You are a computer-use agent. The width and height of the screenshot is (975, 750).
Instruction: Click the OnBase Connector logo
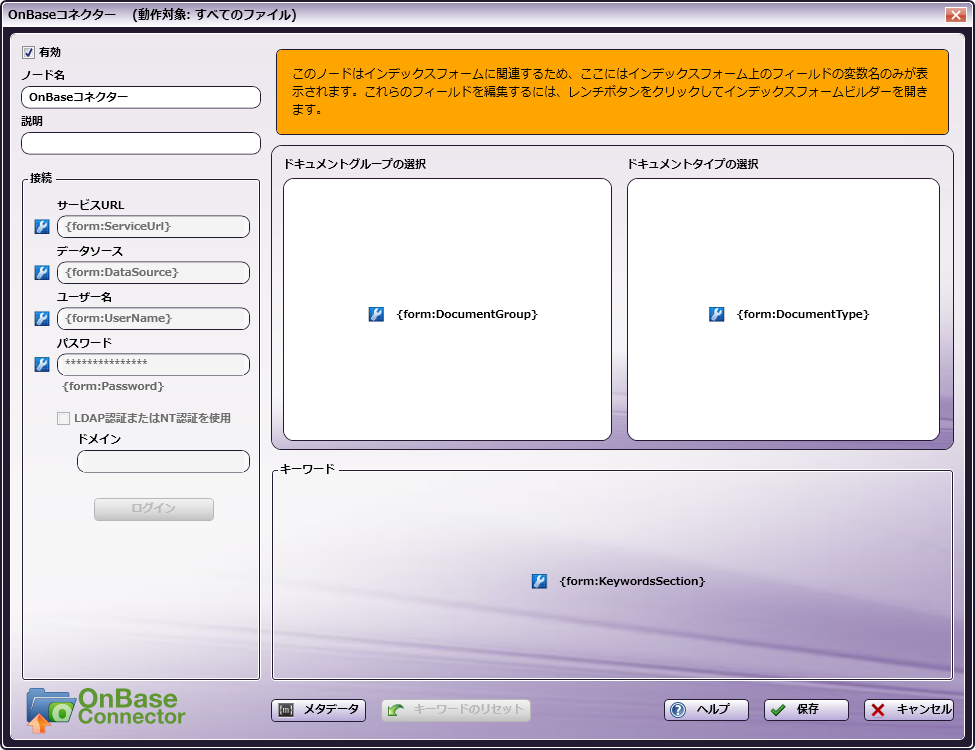(106, 710)
